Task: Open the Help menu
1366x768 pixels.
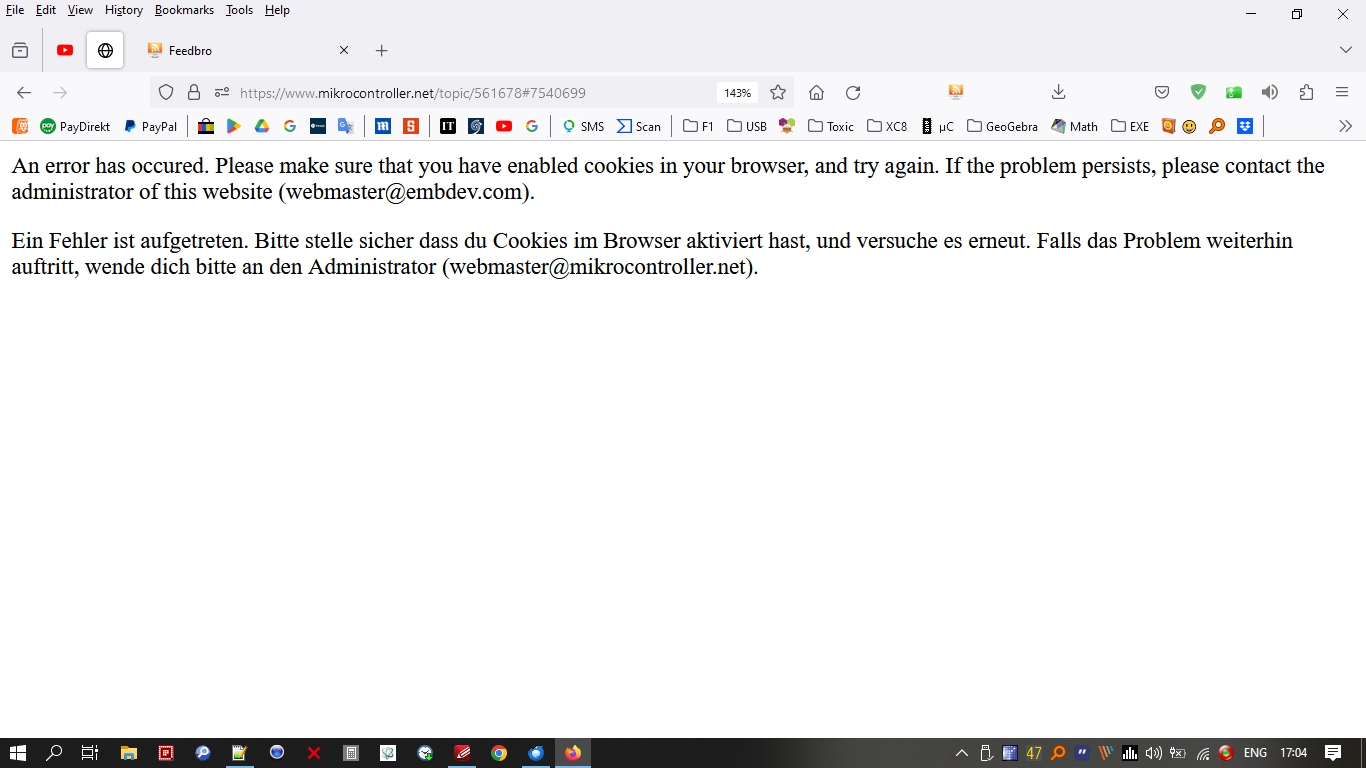Action: point(277,10)
